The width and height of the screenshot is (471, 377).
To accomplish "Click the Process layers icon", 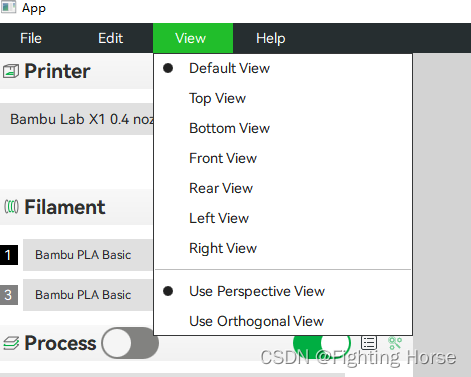I will click(x=11, y=343).
